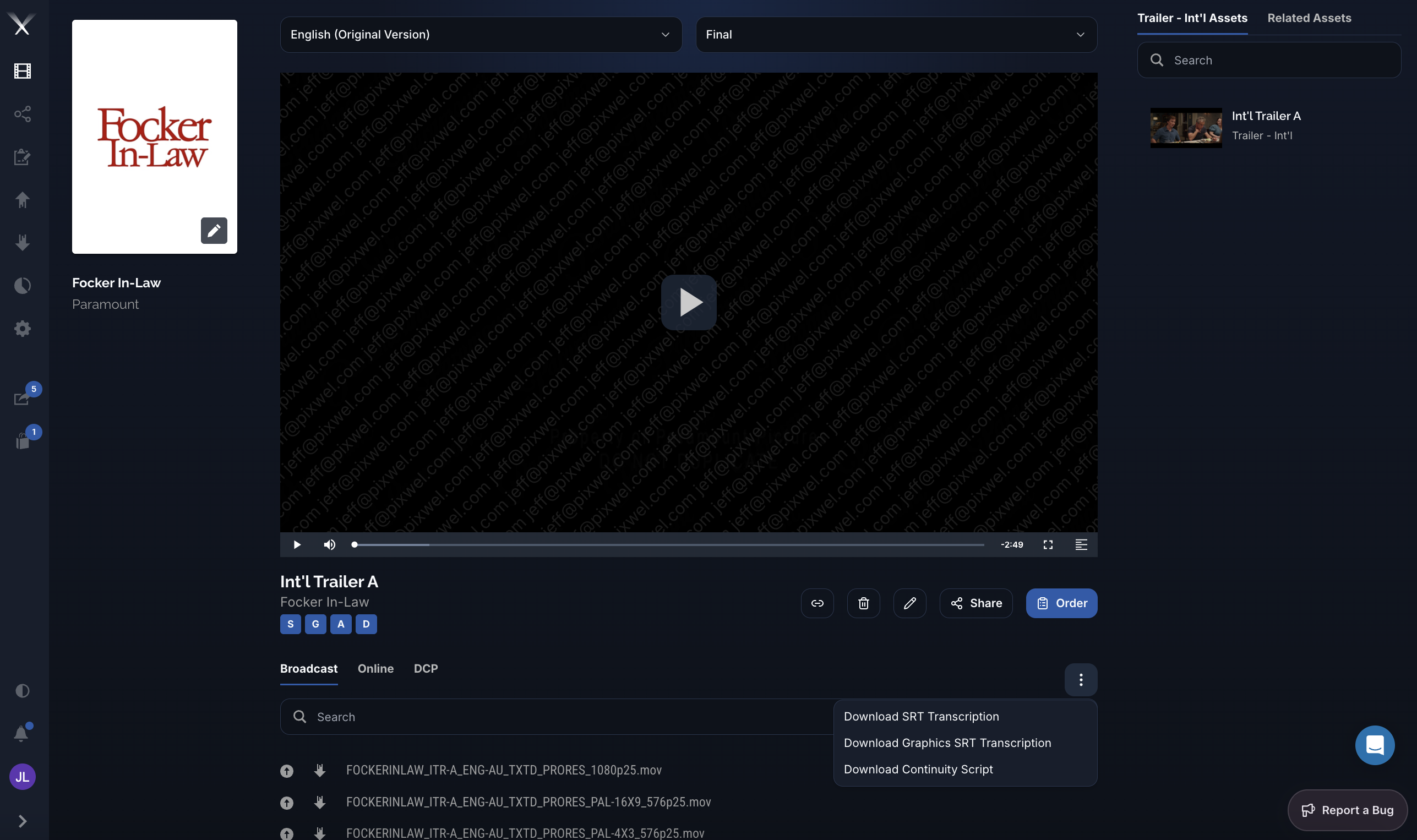The height and width of the screenshot is (840, 1417).
Task: Open the uploads arrow sidebar icon
Action: pos(22,200)
